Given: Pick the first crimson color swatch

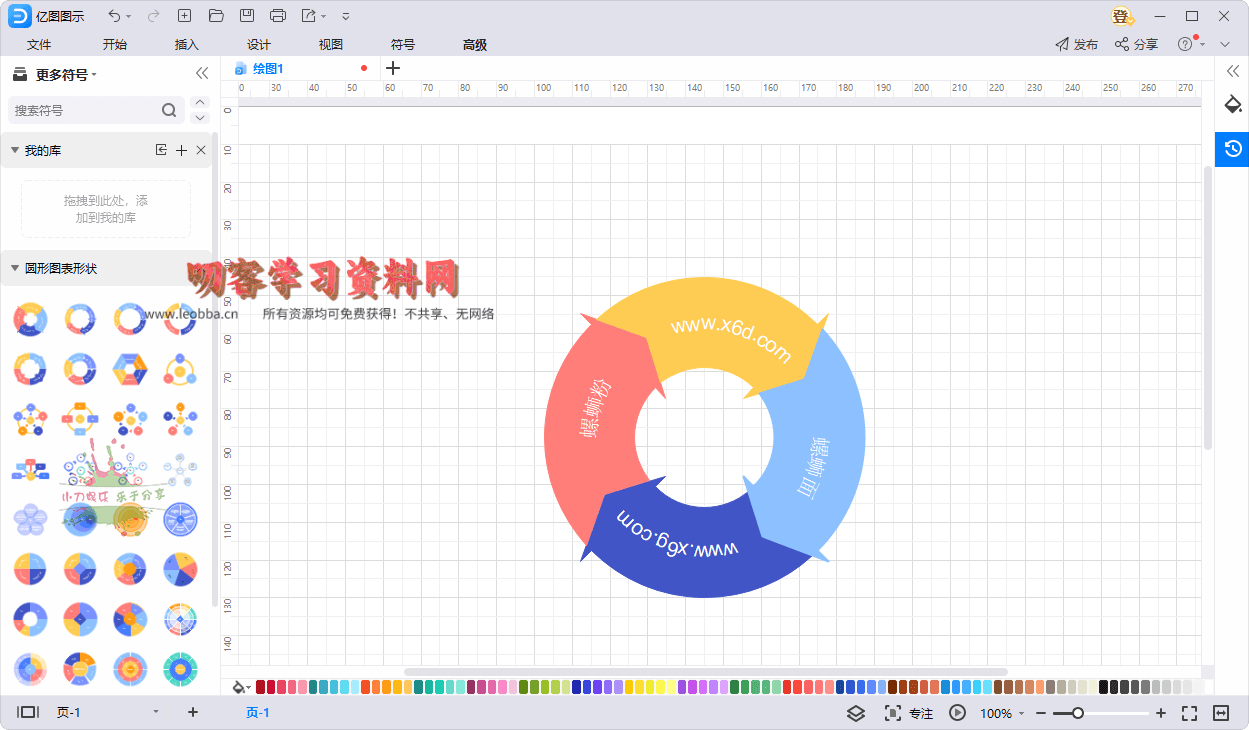Looking at the screenshot, I should coord(260,687).
